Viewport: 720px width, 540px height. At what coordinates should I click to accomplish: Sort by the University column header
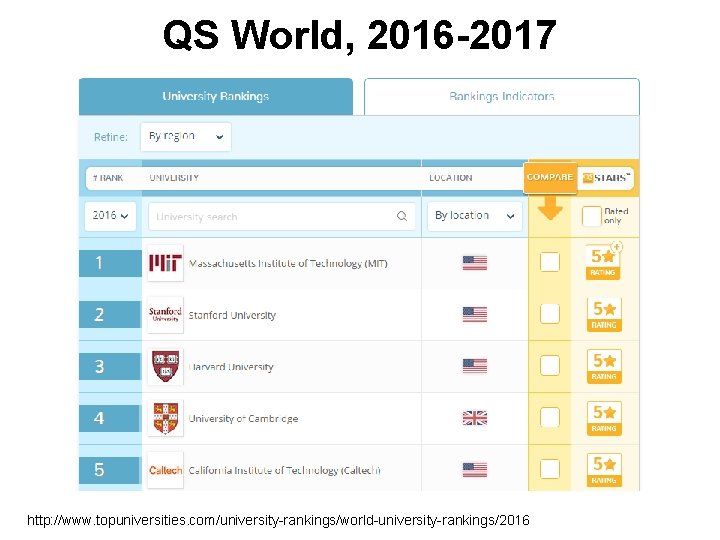pos(174,178)
